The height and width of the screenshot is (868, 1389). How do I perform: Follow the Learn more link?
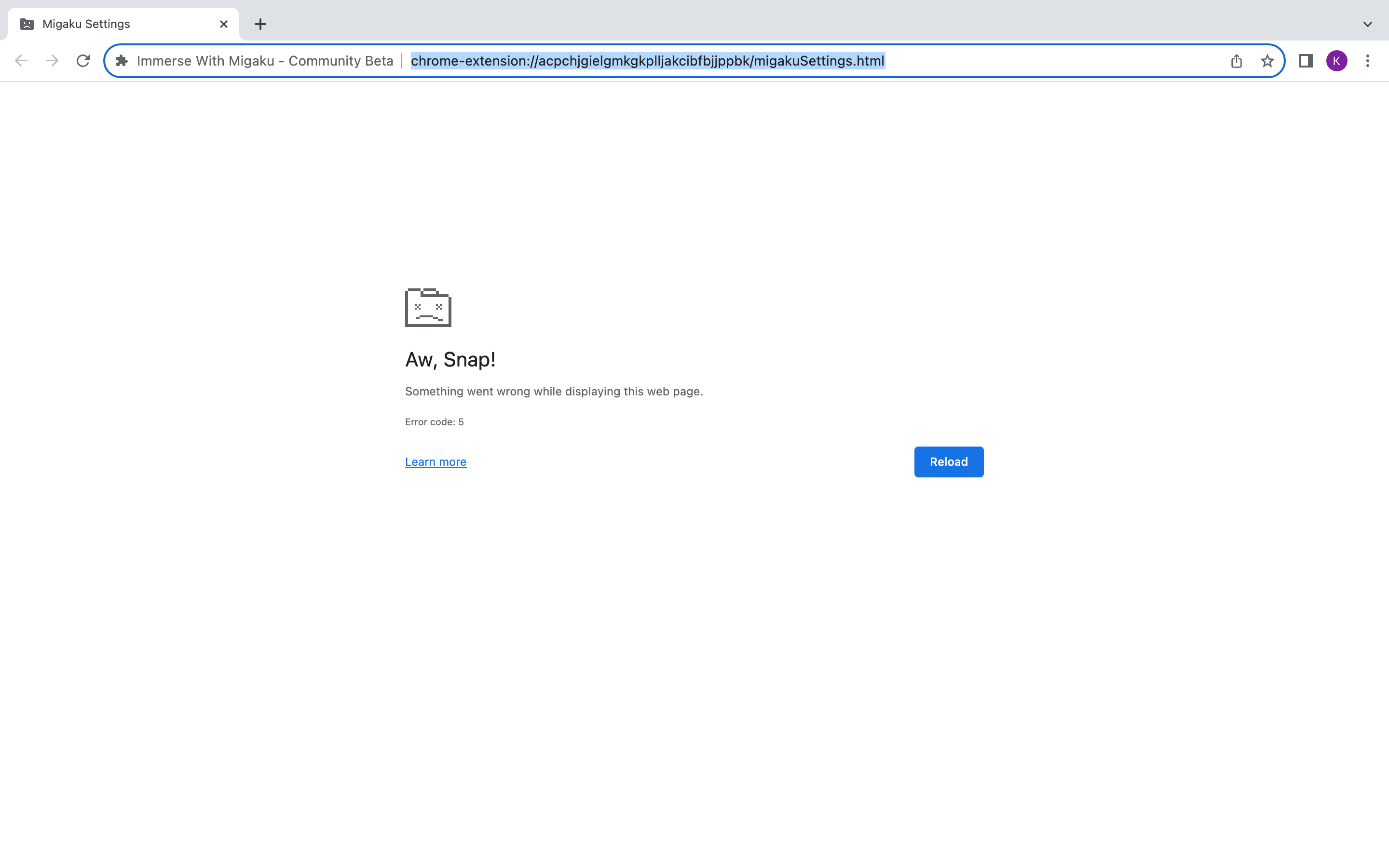coord(436,461)
